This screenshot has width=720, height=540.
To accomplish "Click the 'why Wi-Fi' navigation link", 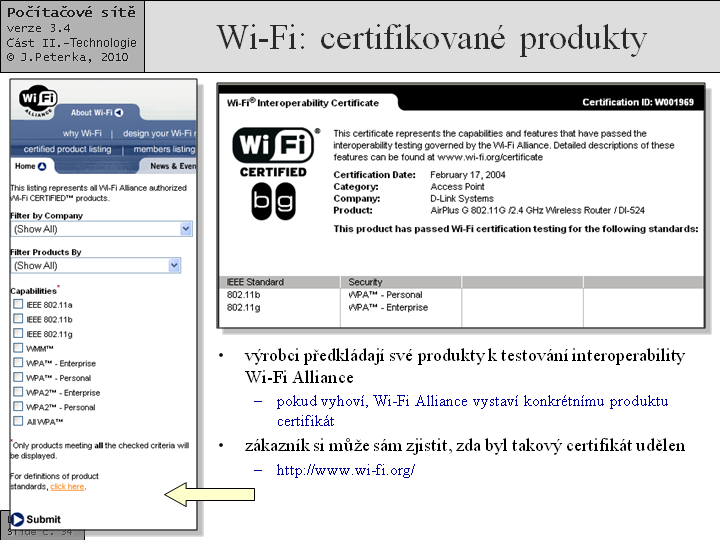I will [82, 133].
